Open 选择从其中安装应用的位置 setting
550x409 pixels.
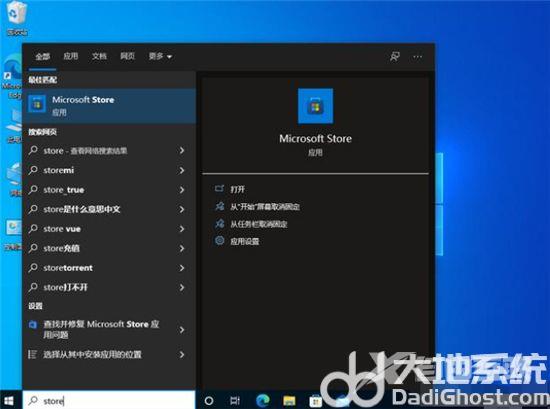[x=109, y=355]
